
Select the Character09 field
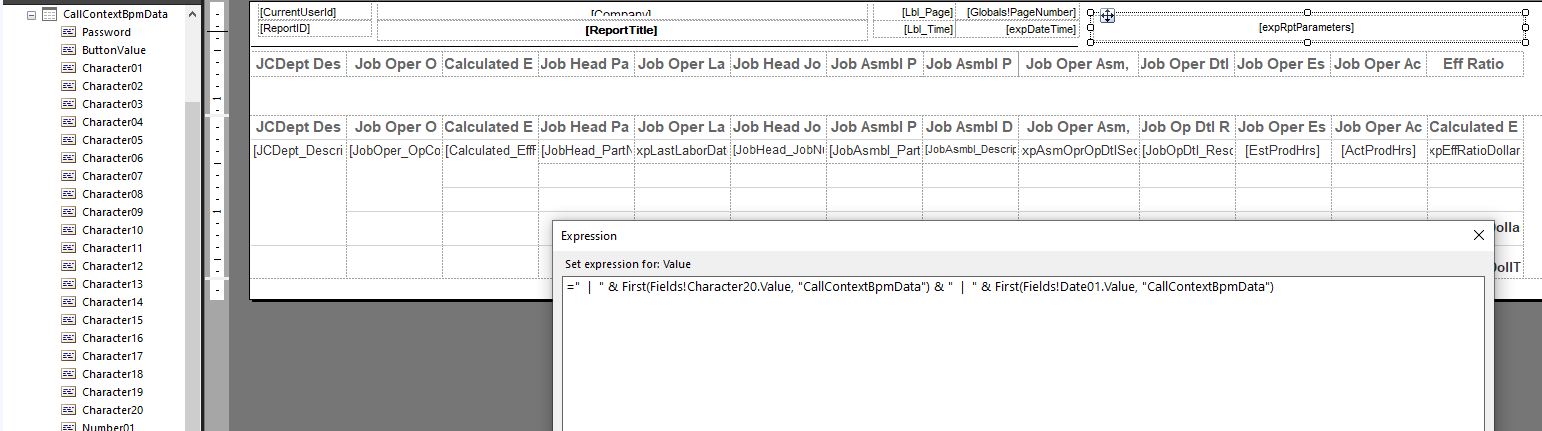point(112,212)
